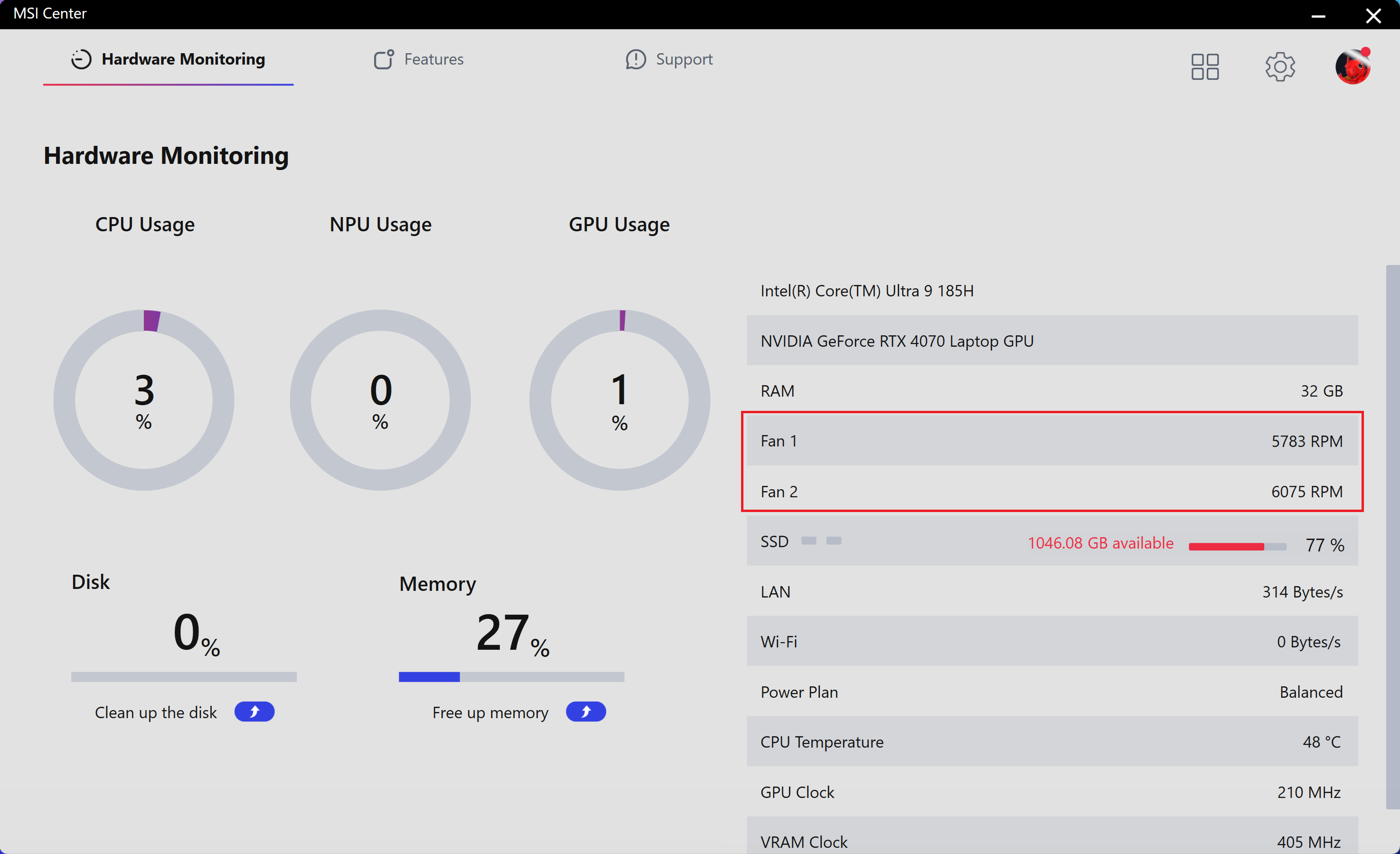The height and width of the screenshot is (854, 1400).
Task: Click the Disk usage progress bar
Action: click(184, 677)
